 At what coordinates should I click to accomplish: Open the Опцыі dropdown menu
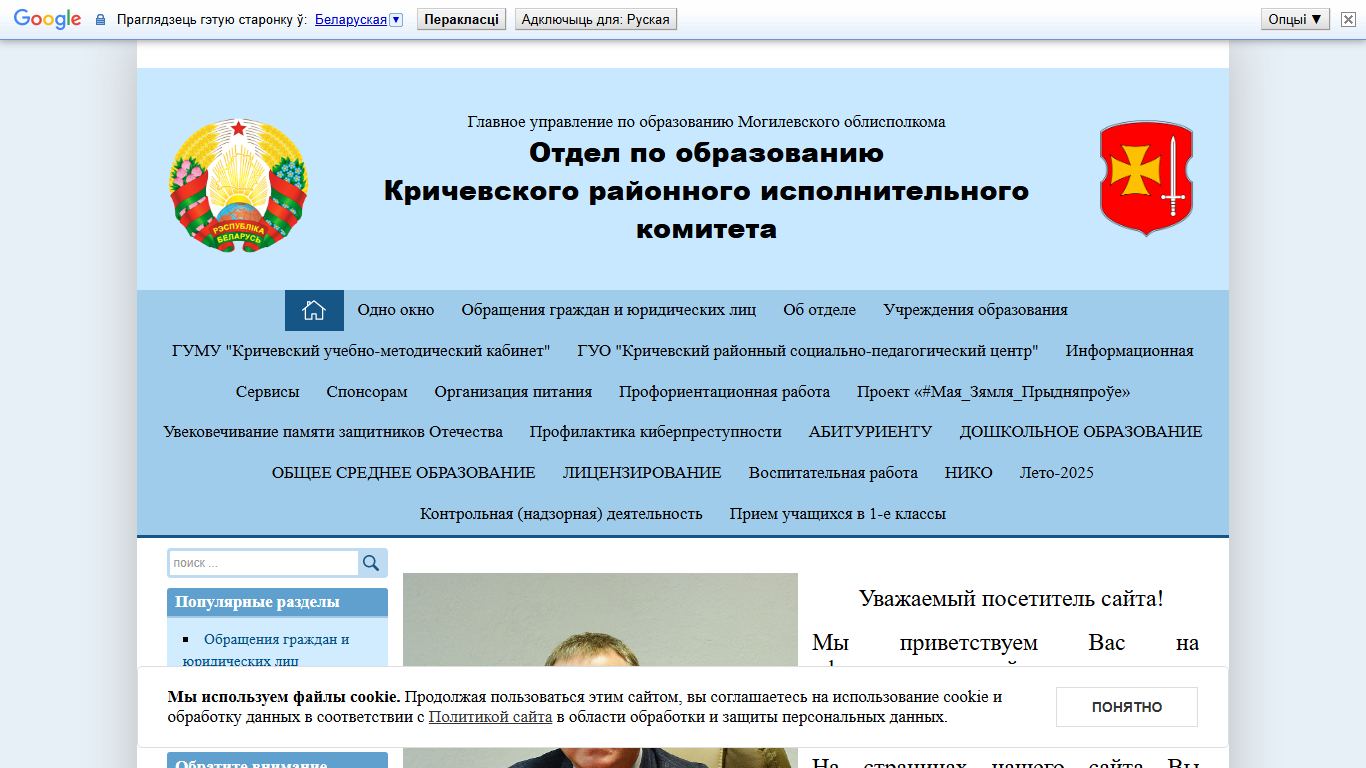(x=1296, y=19)
